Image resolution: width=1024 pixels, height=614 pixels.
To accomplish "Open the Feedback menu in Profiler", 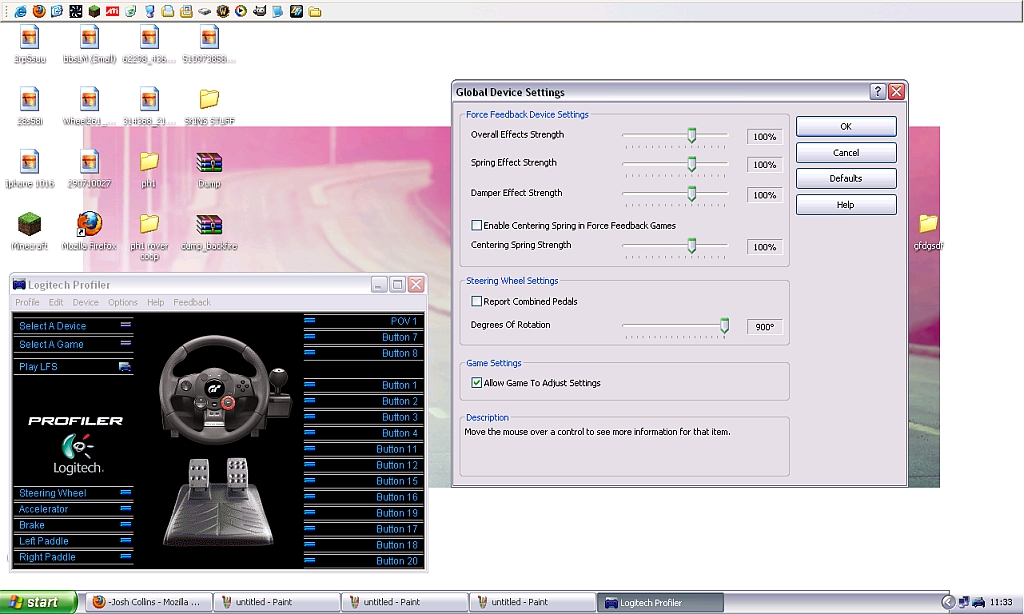I will [192, 302].
